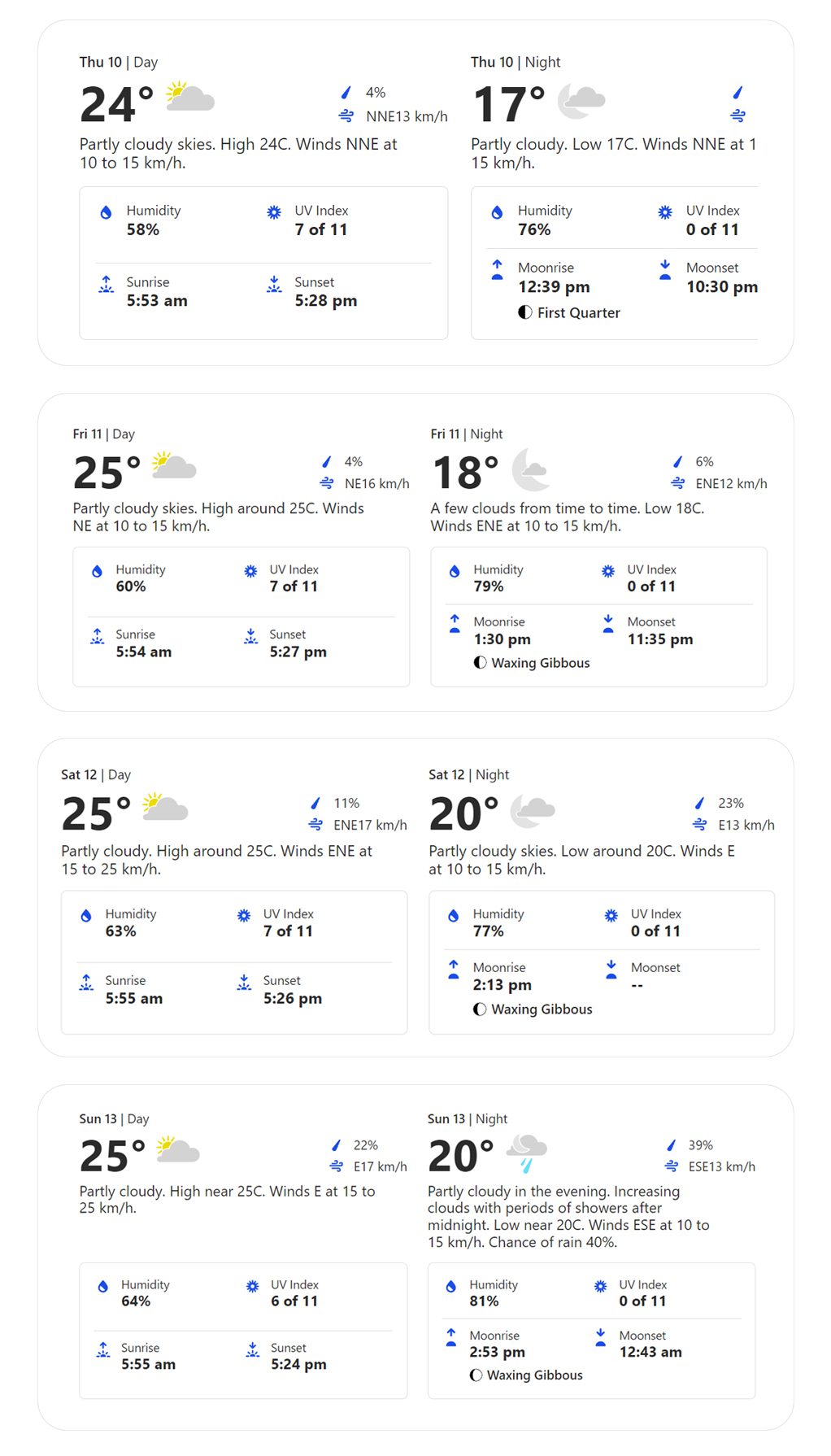Click the 12:43 am moonset time
Image resolution: width=831 pixels, height=1456 pixels.
click(x=650, y=1352)
